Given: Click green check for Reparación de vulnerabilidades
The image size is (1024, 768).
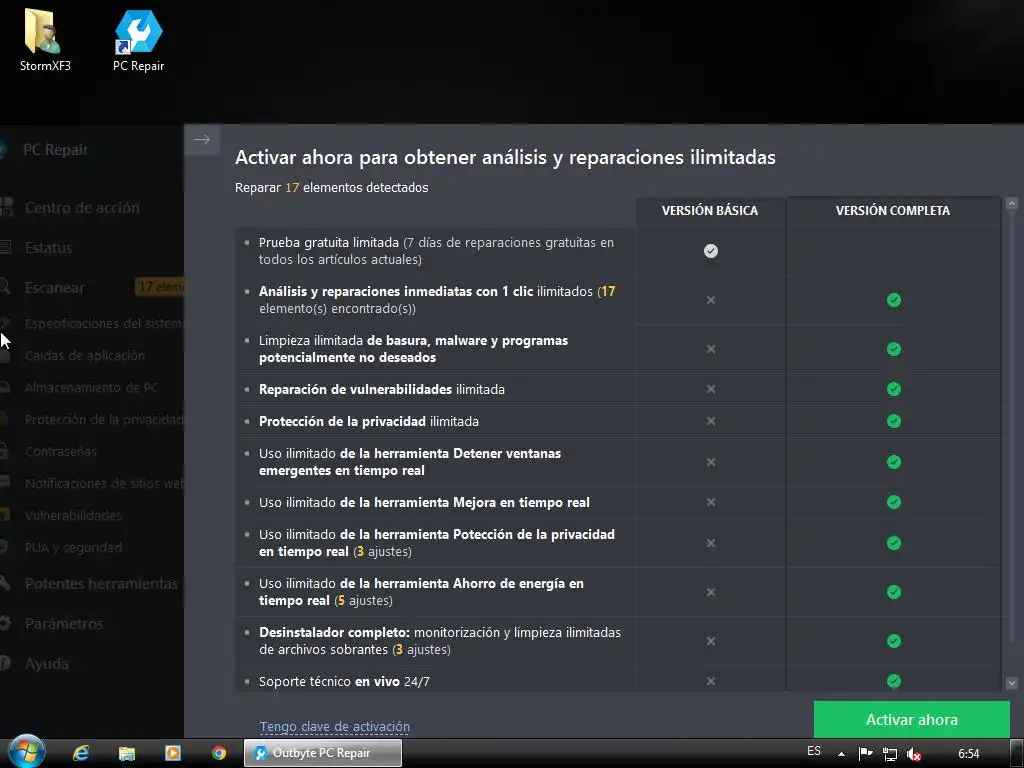Looking at the screenshot, I should [x=893, y=389].
